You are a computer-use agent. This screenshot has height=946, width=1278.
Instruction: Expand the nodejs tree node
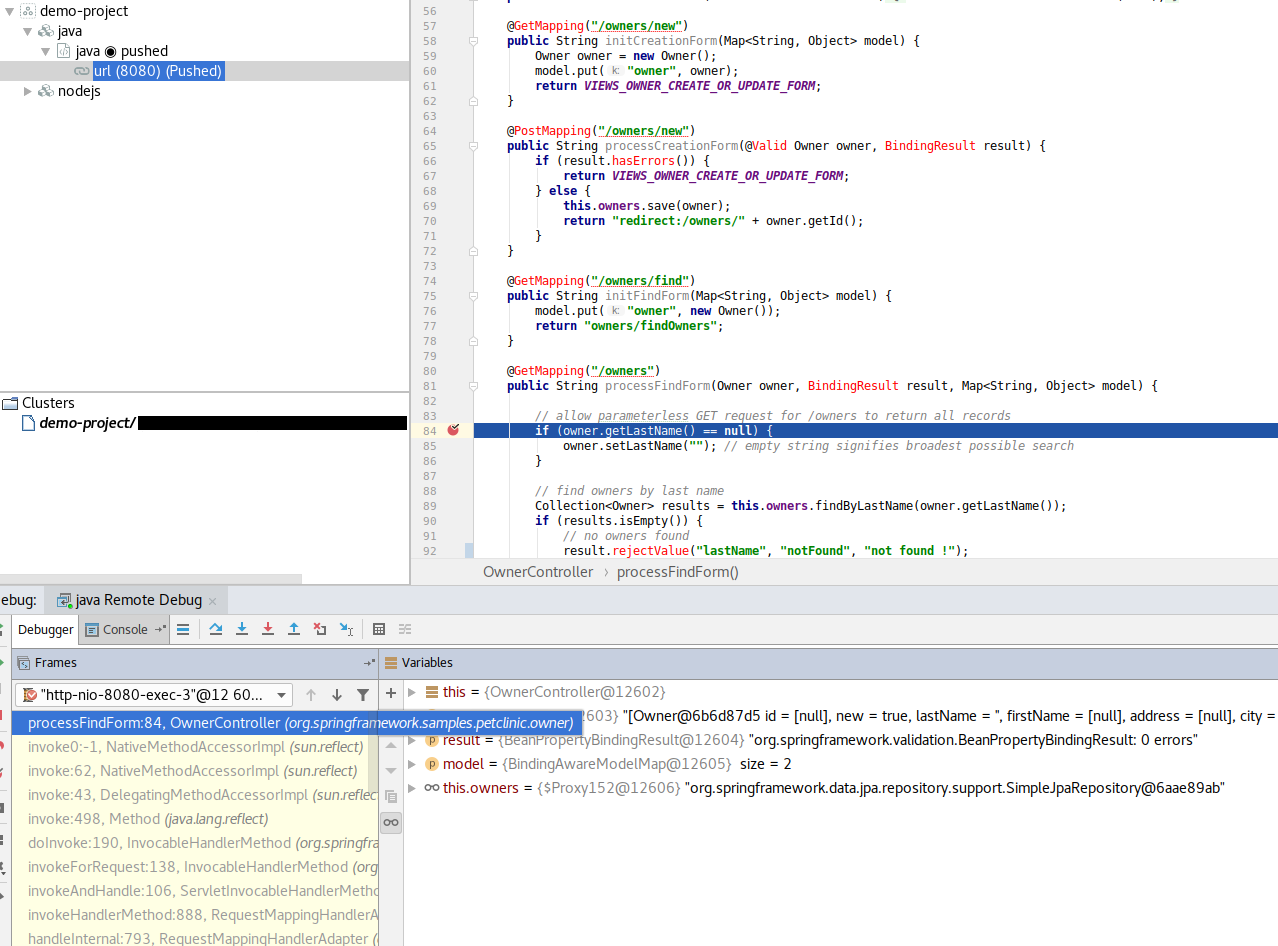[x=27, y=91]
